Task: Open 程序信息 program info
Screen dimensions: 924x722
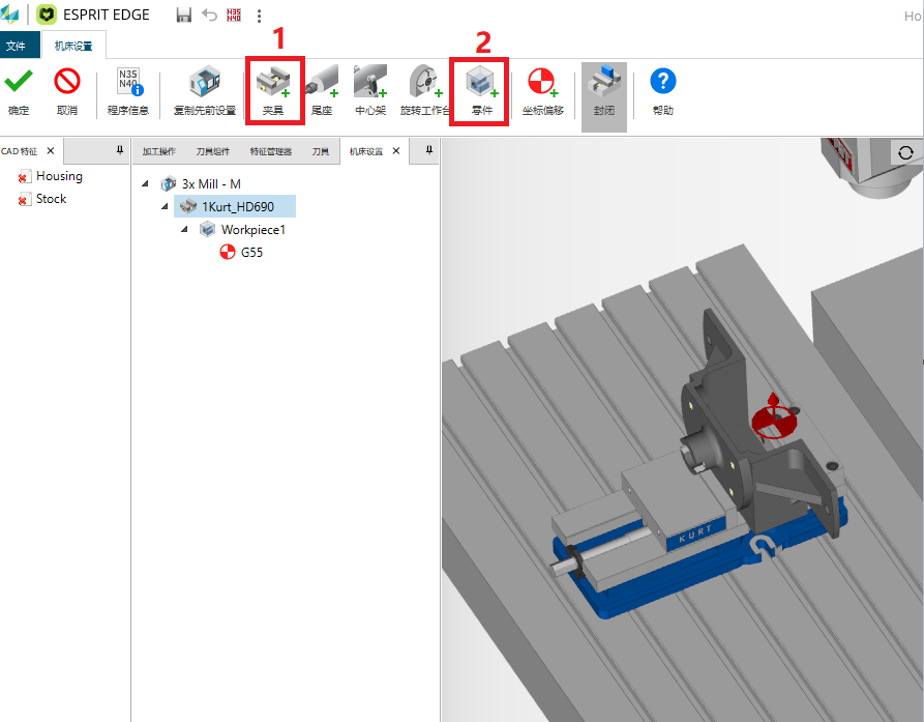Action: 128,91
